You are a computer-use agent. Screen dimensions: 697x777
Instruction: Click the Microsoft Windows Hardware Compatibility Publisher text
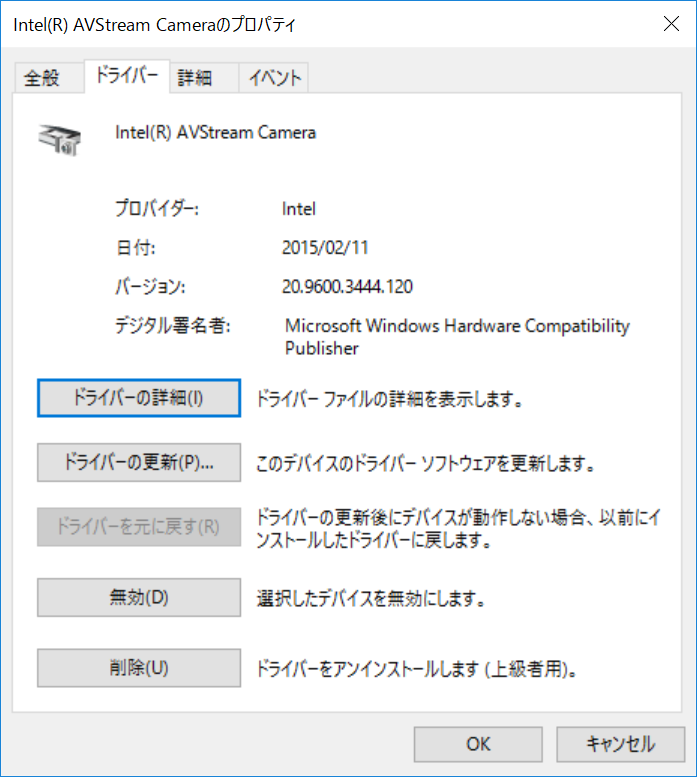tap(457, 337)
